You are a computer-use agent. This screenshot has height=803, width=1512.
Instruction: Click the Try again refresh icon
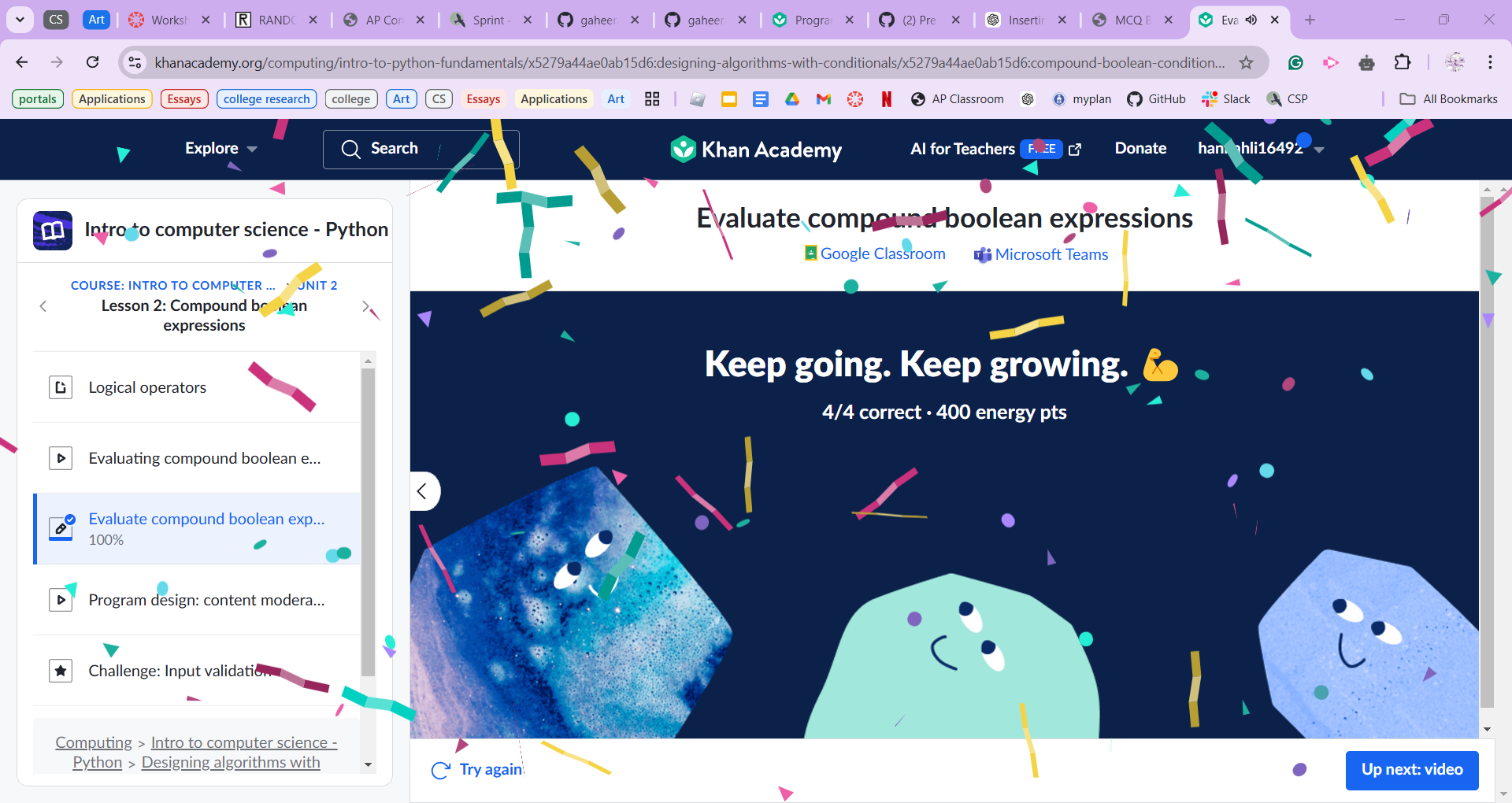coord(441,770)
